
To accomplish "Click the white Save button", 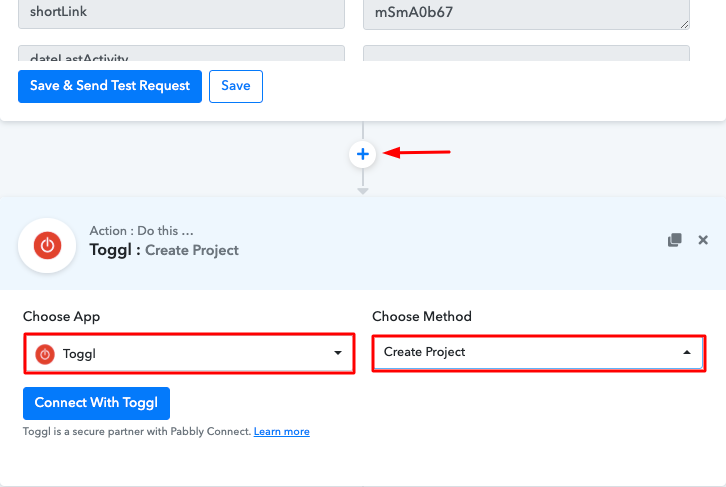I will pyautogui.click(x=236, y=86).
